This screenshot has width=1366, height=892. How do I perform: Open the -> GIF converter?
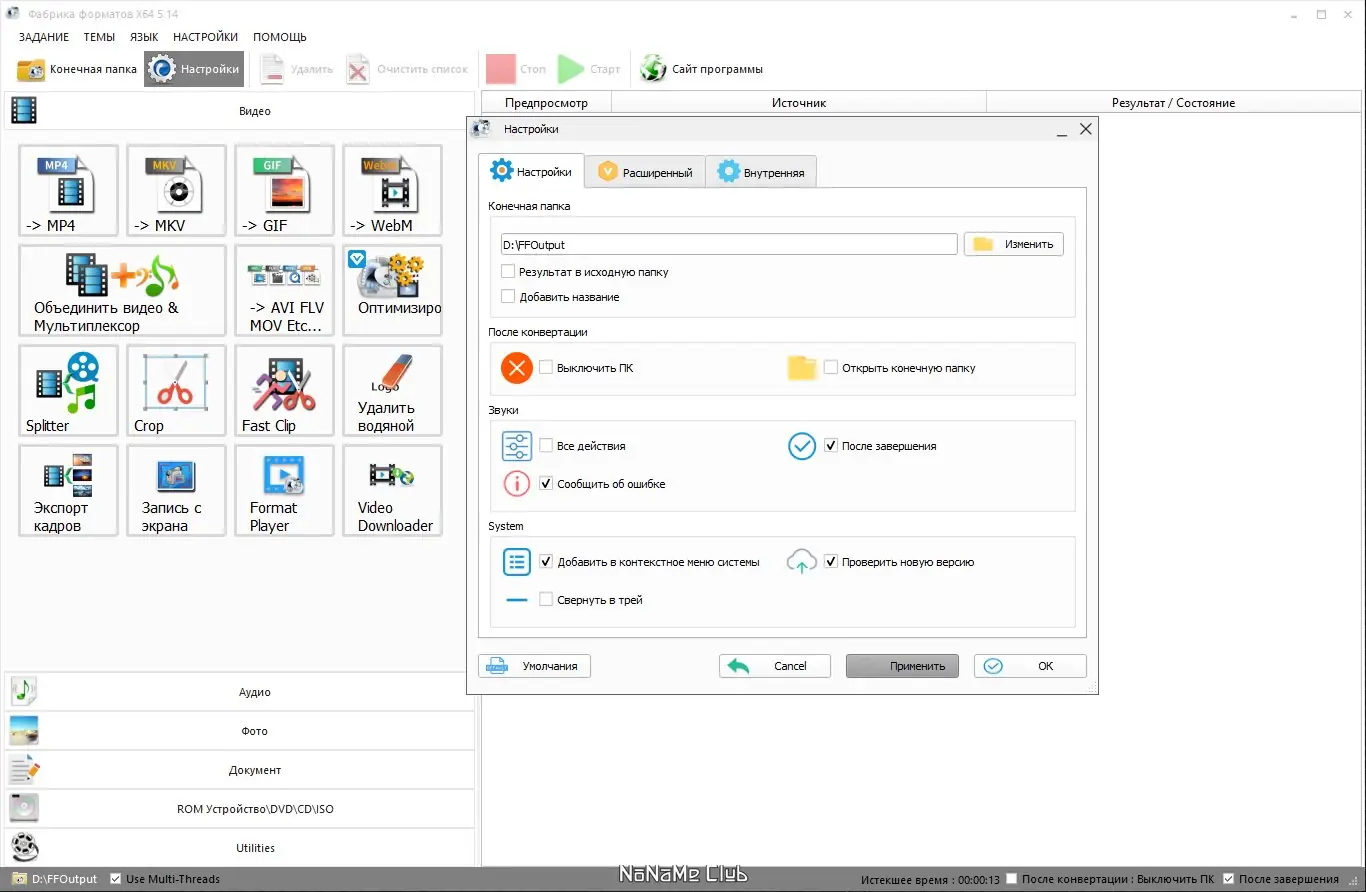click(x=284, y=191)
